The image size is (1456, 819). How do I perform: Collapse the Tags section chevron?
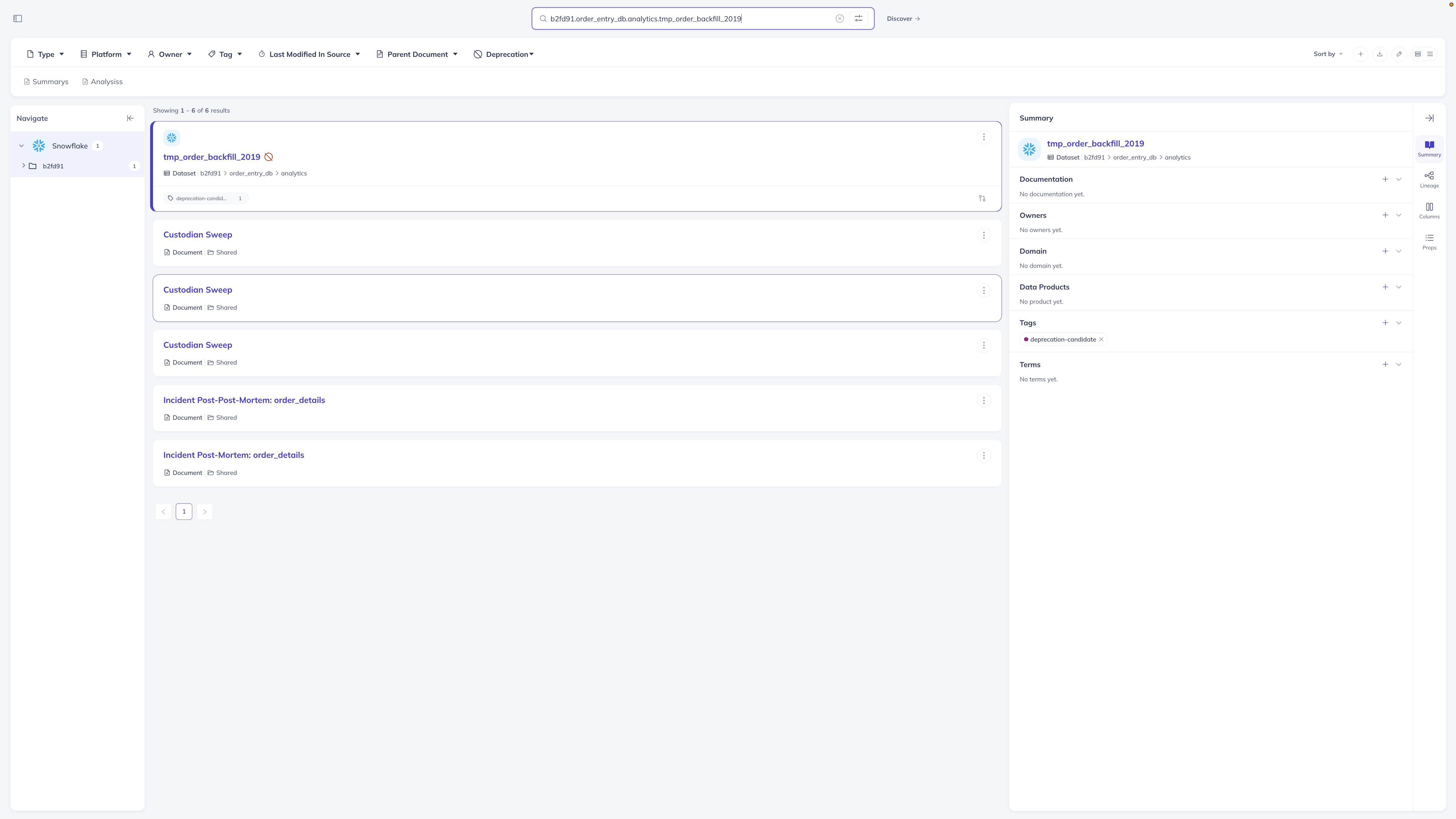coord(1399,323)
